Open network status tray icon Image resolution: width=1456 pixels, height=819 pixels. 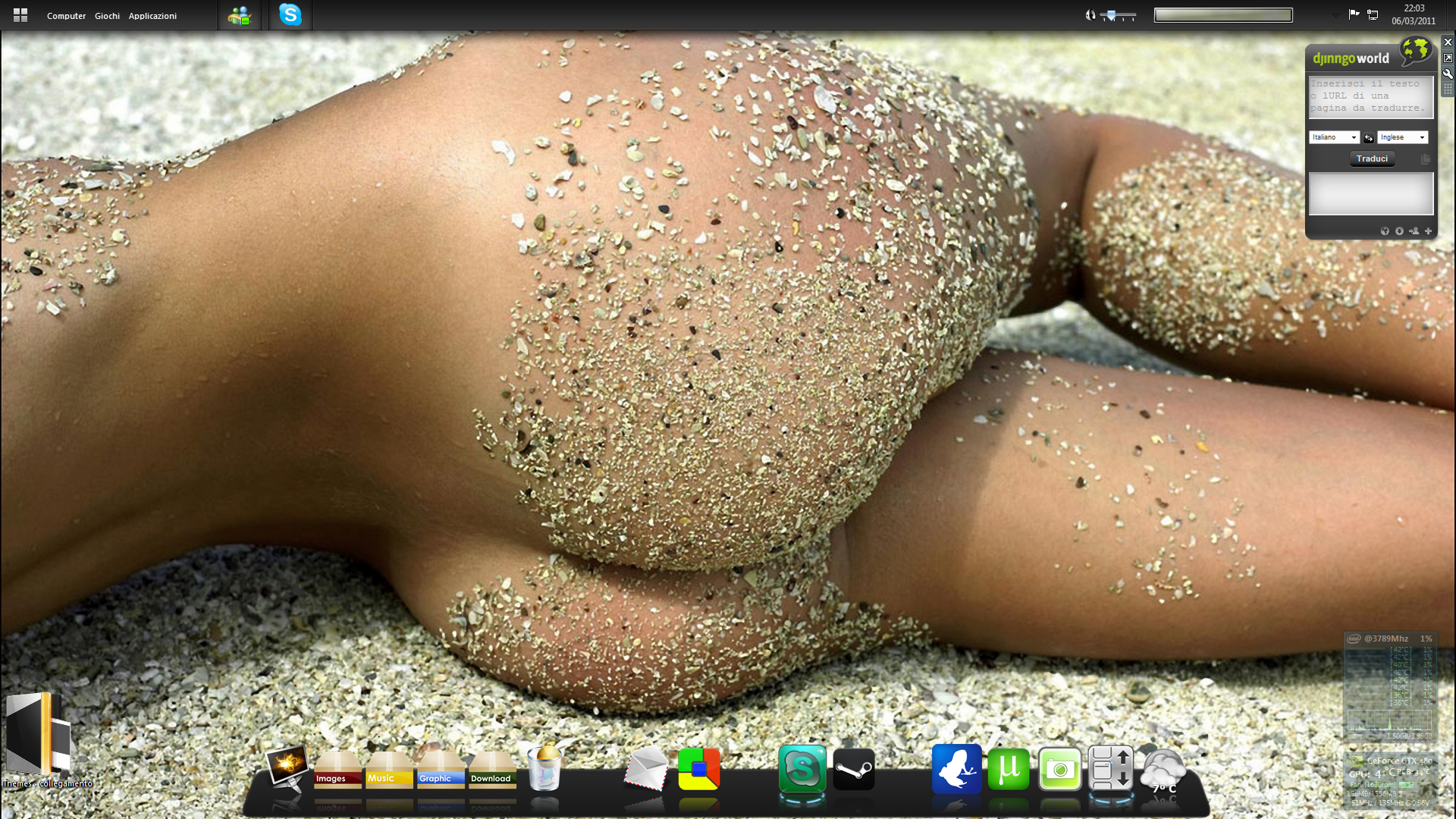pos(1373,14)
